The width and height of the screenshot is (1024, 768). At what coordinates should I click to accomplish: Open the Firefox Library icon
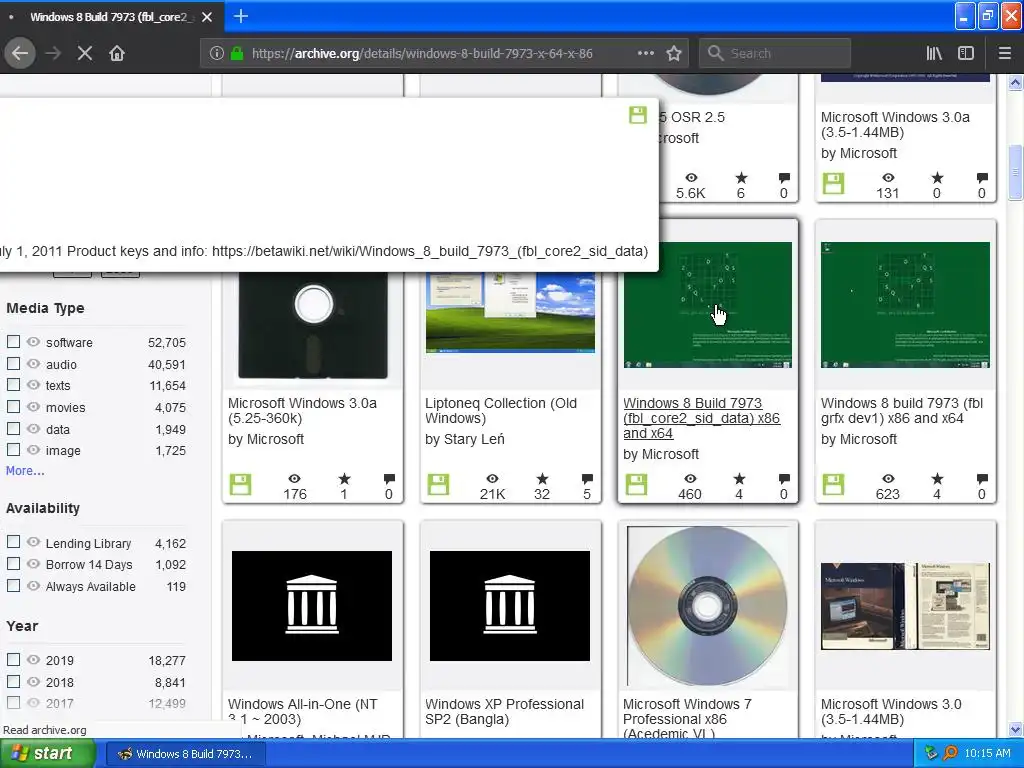tap(934, 54)
